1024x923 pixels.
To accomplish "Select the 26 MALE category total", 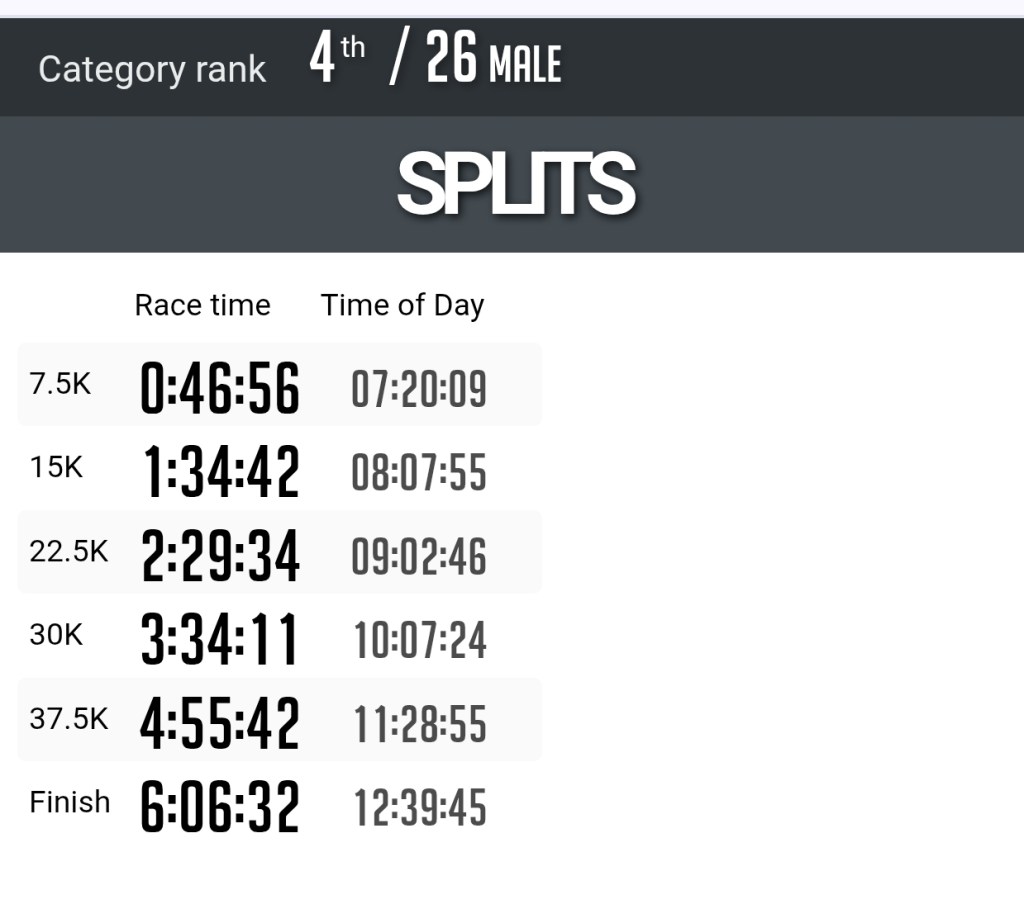I will 493,62.
